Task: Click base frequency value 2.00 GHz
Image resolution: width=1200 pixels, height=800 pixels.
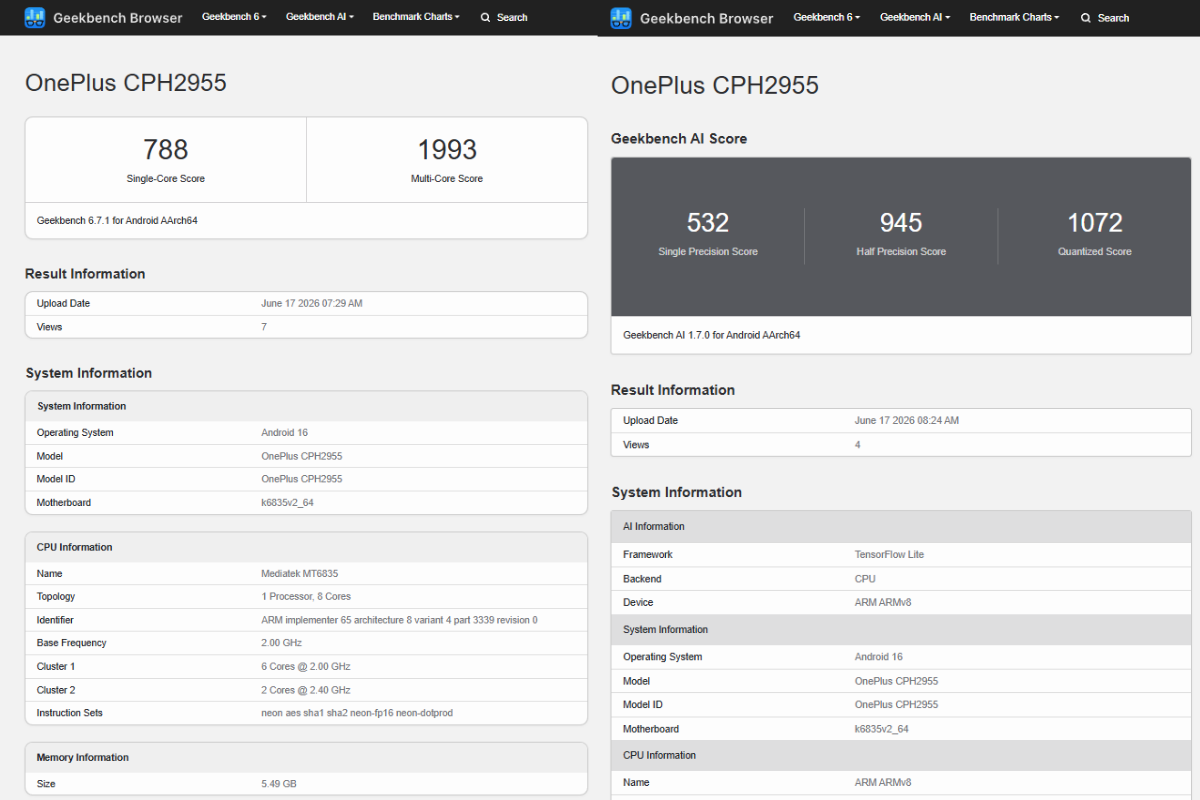Action: 281,643
